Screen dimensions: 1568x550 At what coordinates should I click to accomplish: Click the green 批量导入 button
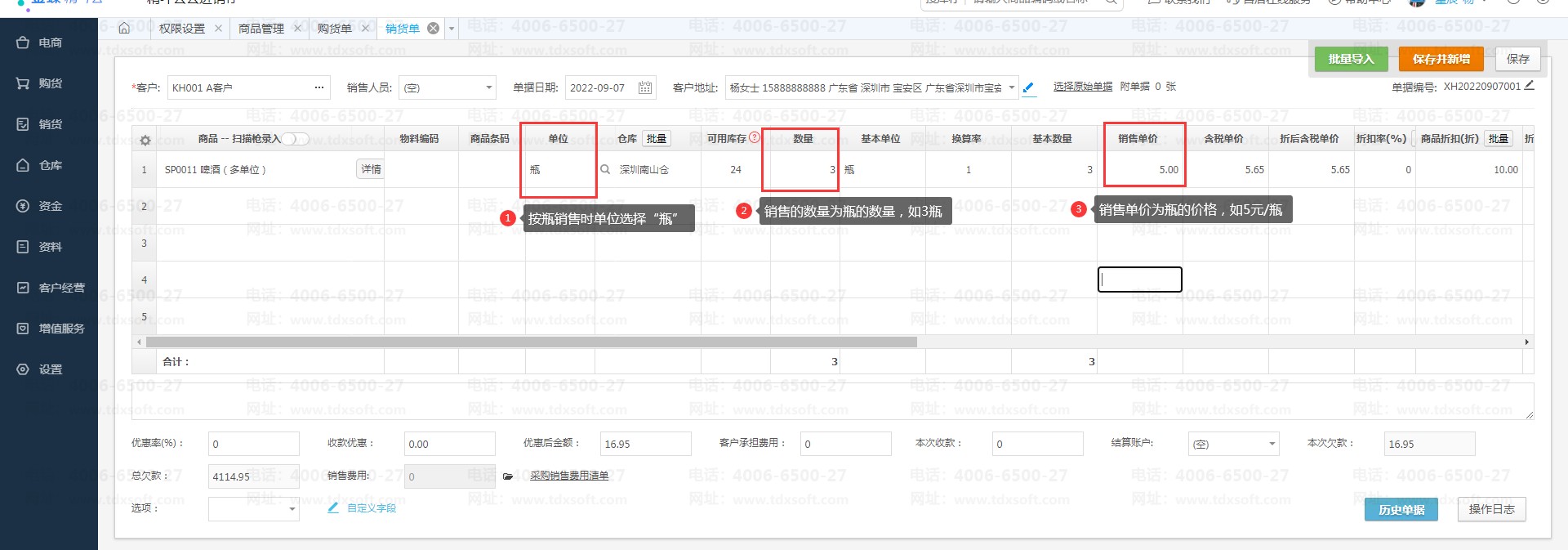point(1351,59)
